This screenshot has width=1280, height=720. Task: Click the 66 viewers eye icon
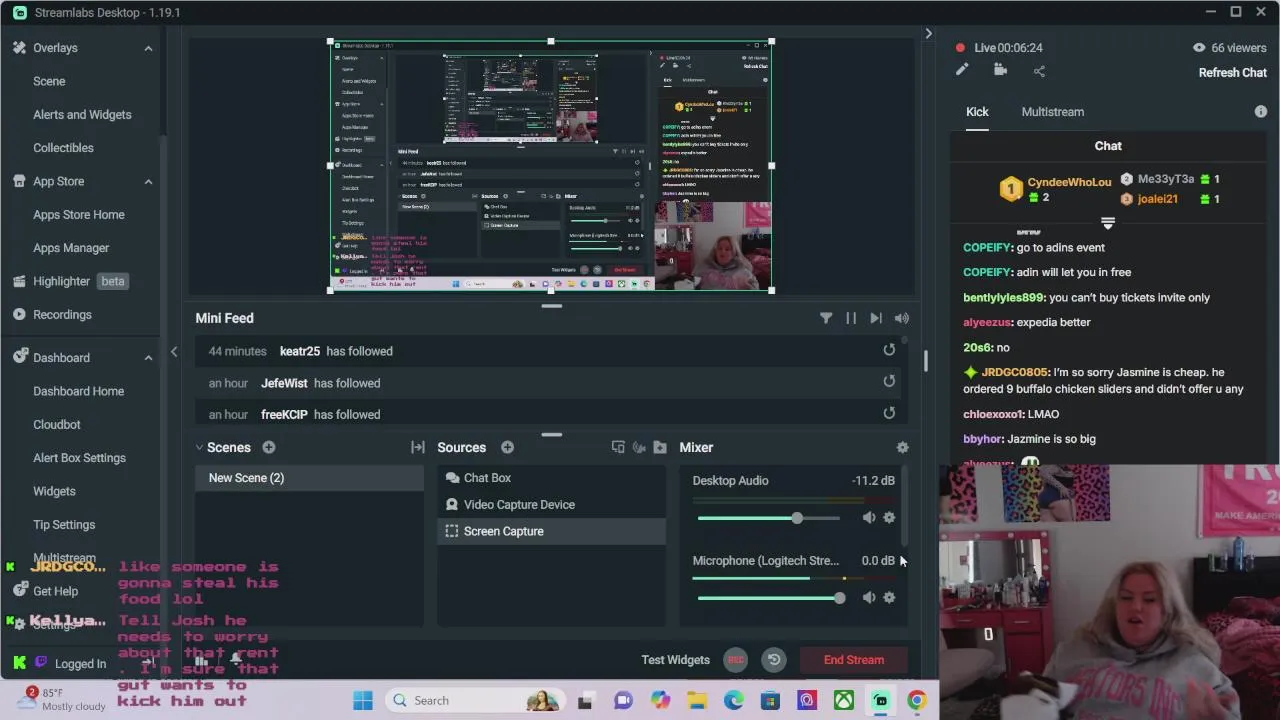[1199, 48]
